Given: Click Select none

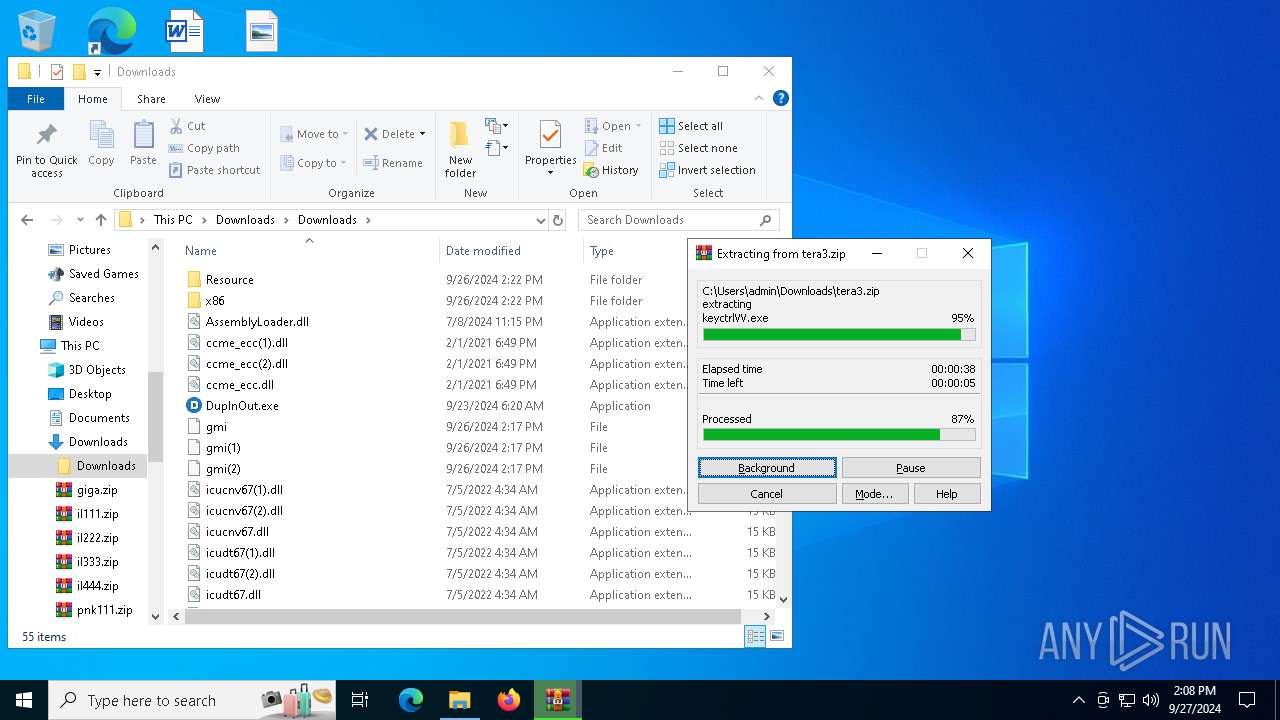Looking at the screenshot, I should click(x=698, y=148).
